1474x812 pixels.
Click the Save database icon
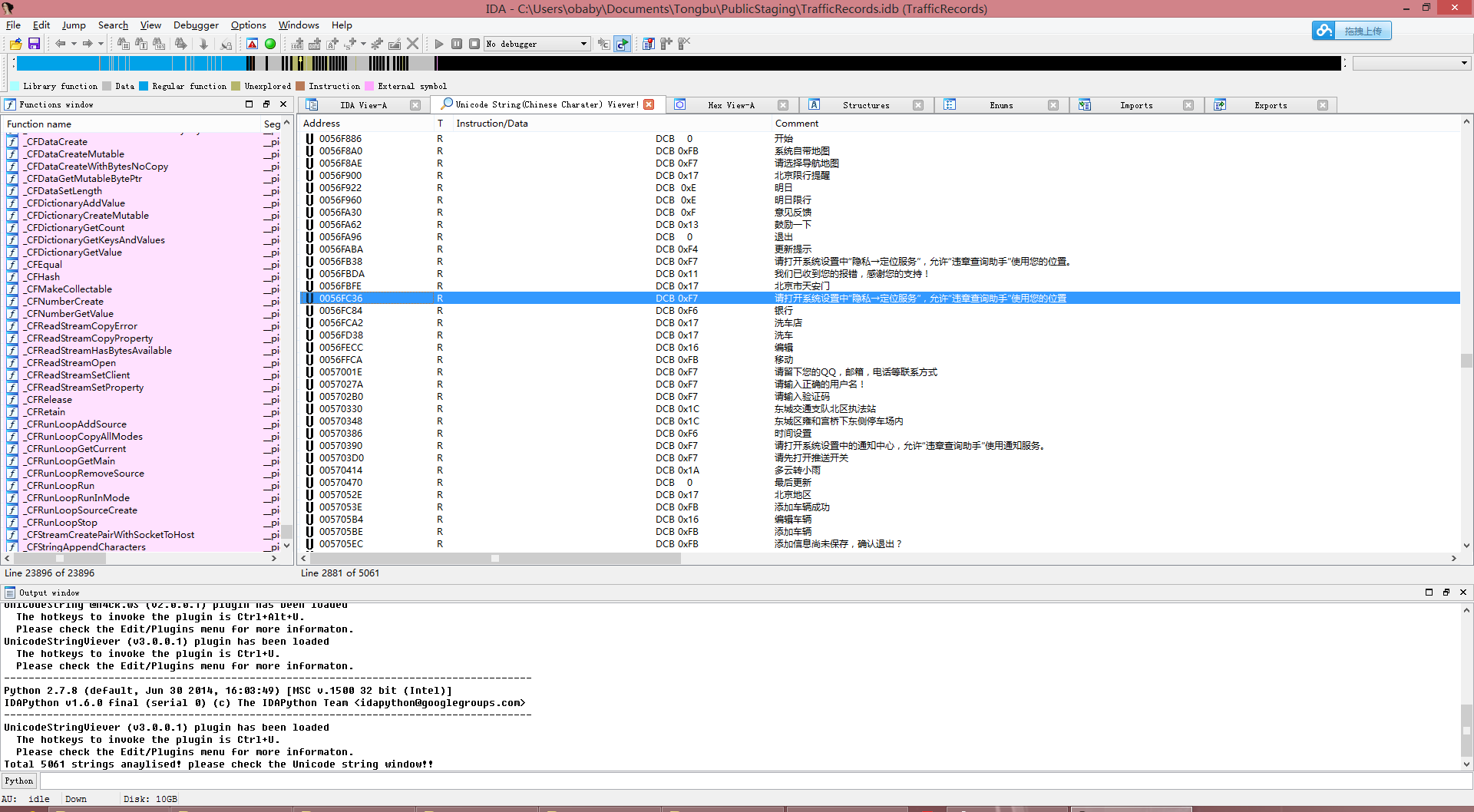(34, 44)
